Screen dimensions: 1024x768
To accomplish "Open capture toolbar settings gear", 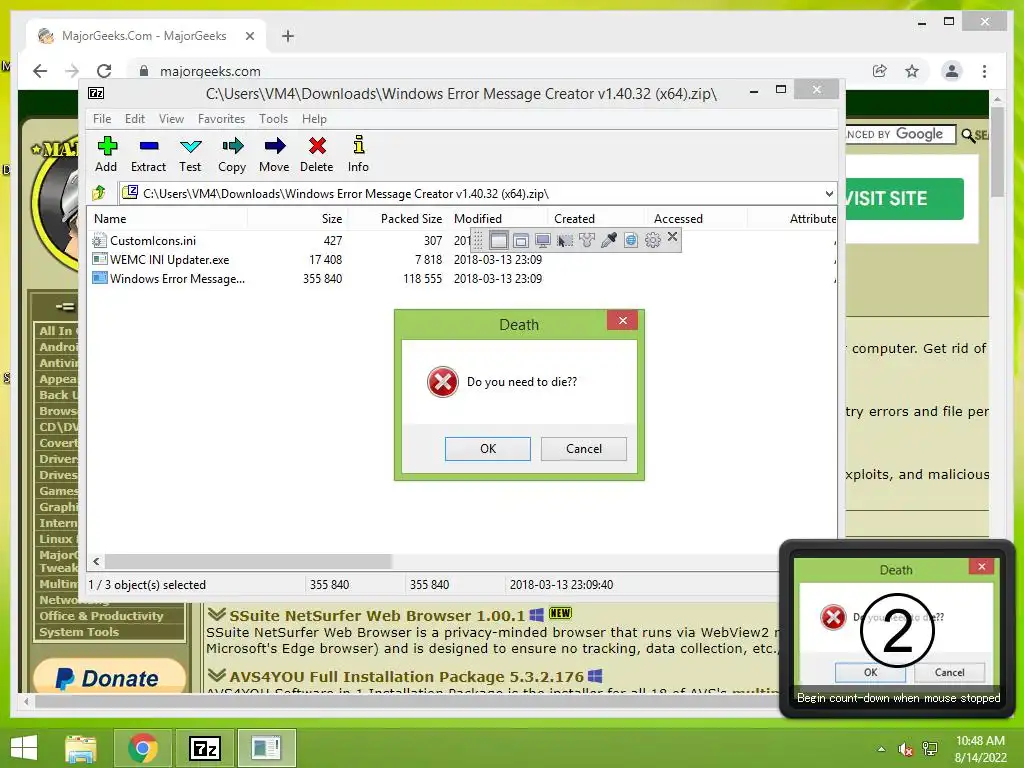I will (x=652, y=240).
